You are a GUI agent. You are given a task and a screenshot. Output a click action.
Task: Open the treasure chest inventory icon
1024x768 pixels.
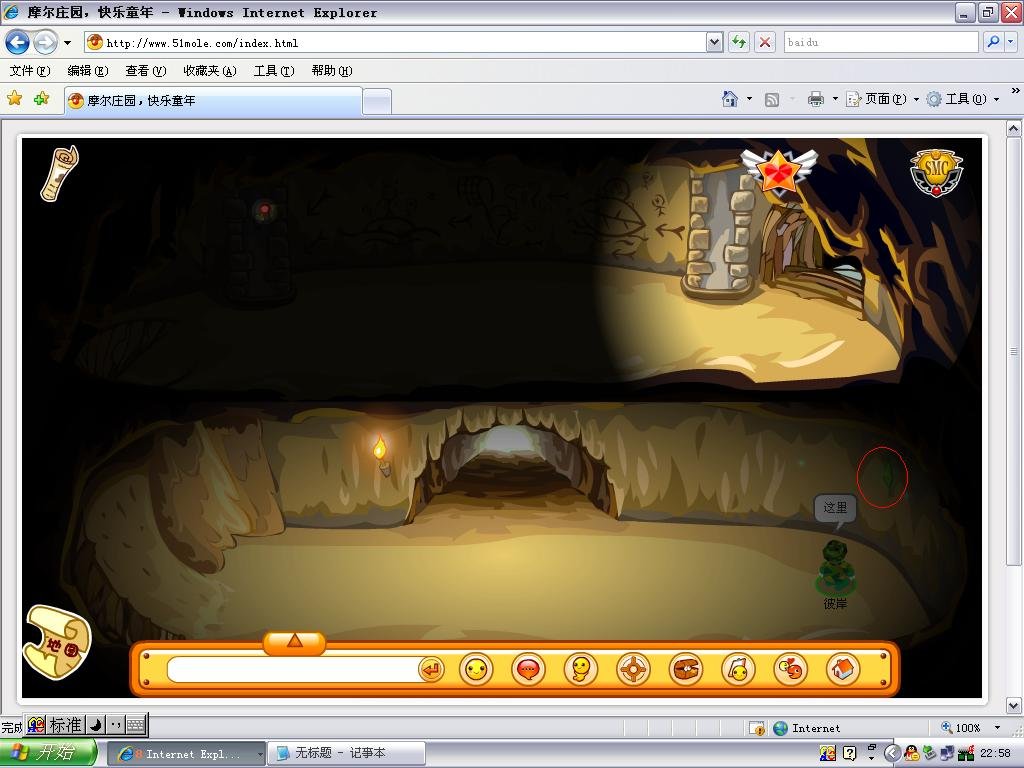[685, 669]
